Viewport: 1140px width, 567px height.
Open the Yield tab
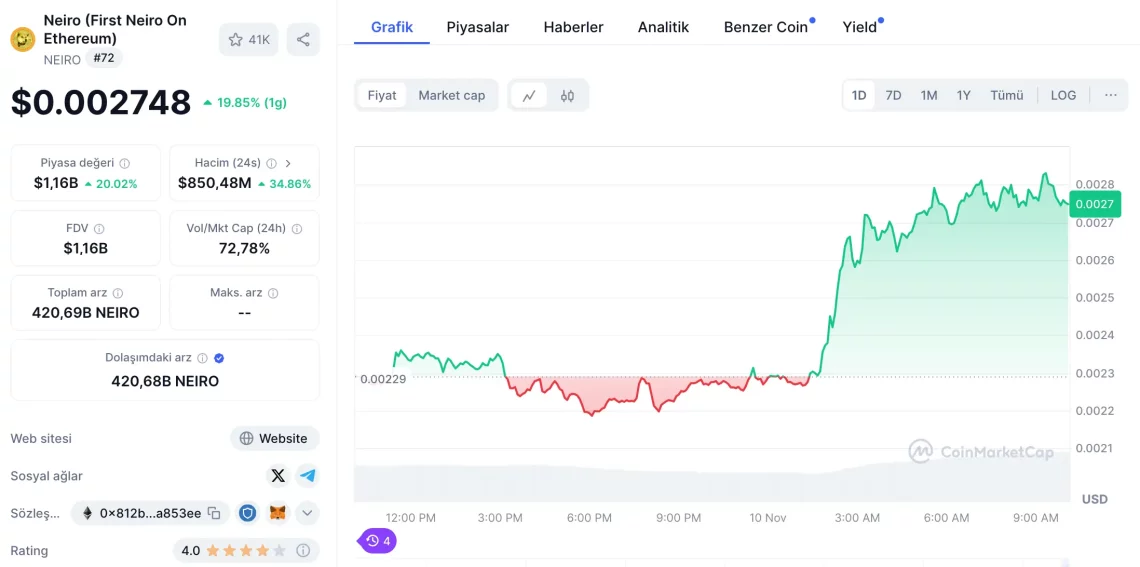[x=860, y=28]
